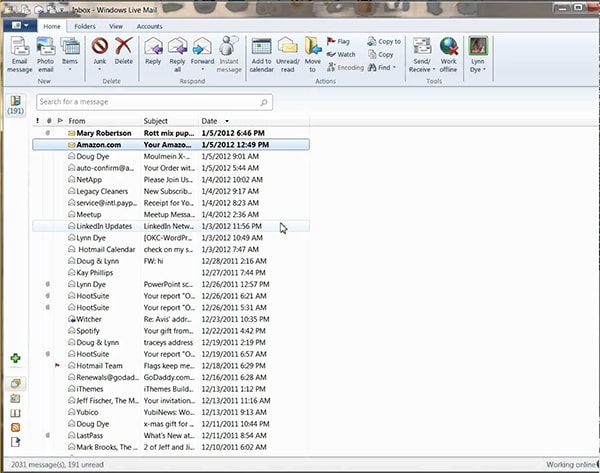Switch to Calendar view in sidebar
The image size is (600, 473).
[15, 398]
